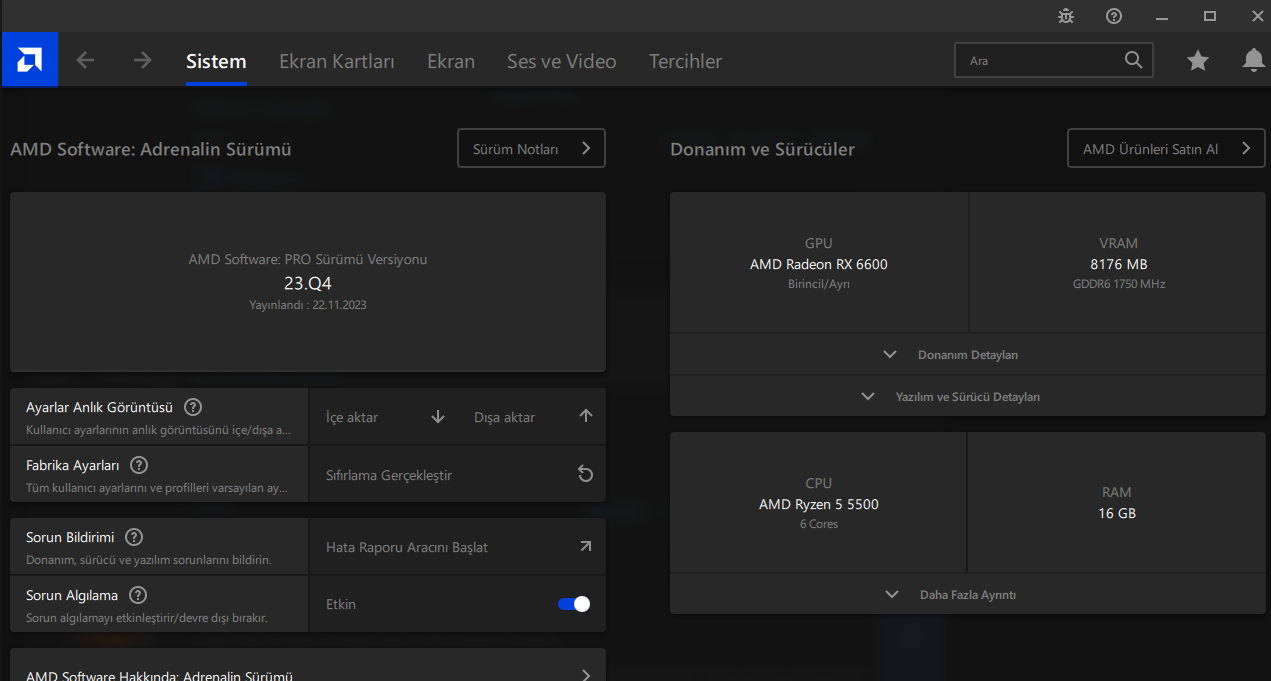Open help question mark in title bar
Screen dimensions: 1271x681
point(1114,16)
